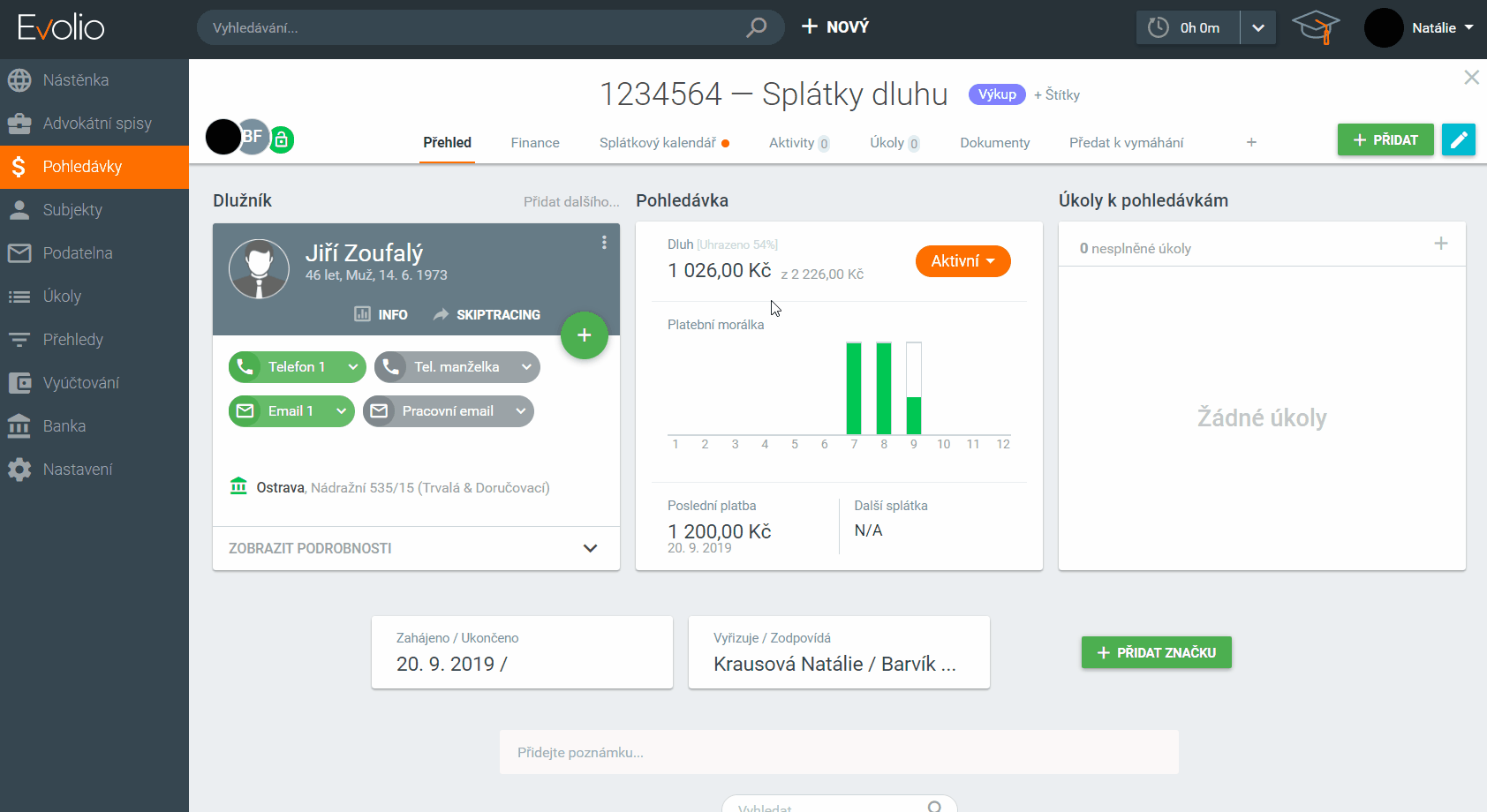Viewport: 1487px width, 812px height.
Task: Add task with plus in Úkoly panel
Action: click(1440, 244)
